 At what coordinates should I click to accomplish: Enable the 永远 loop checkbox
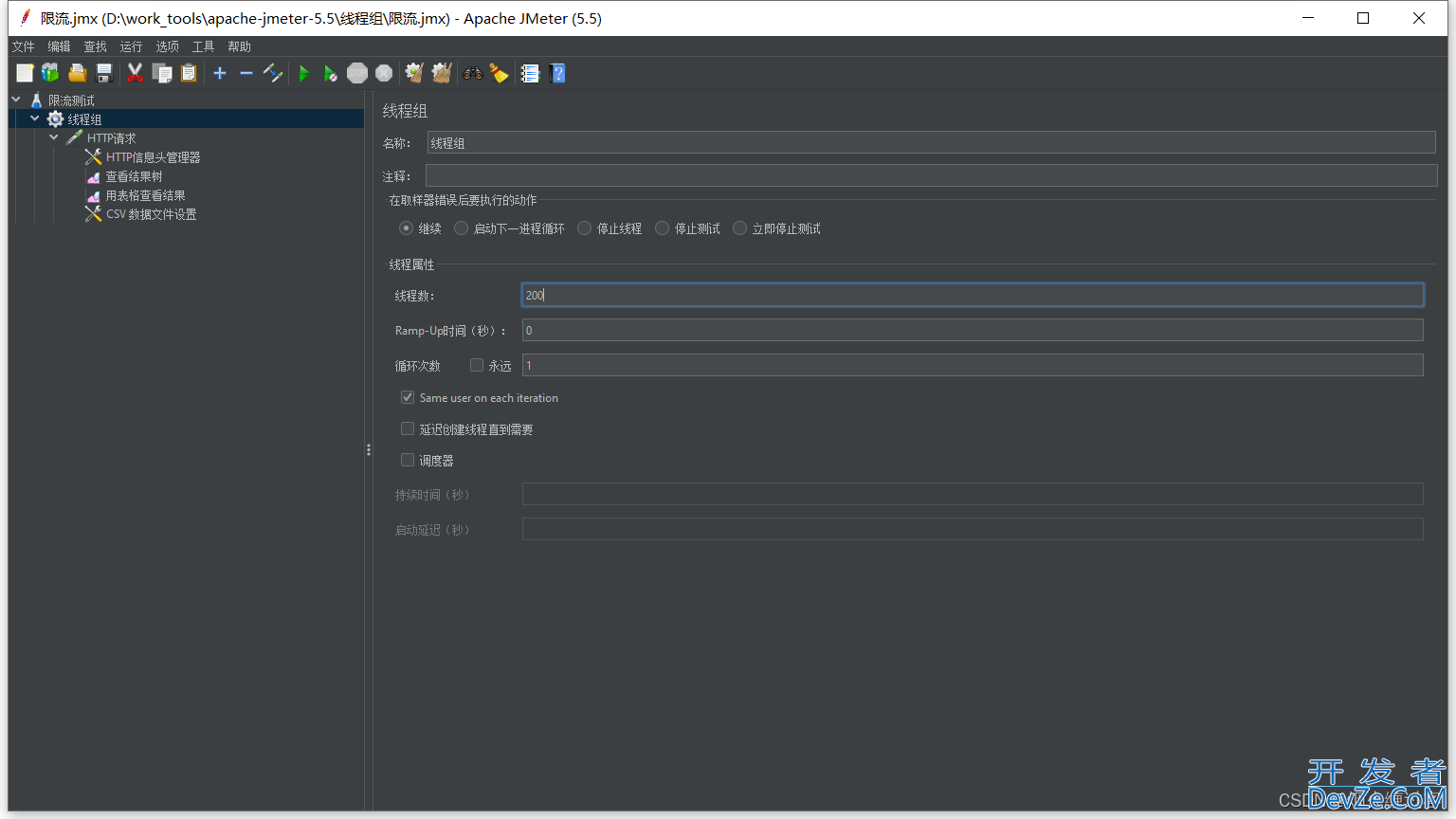click(477, 365)
